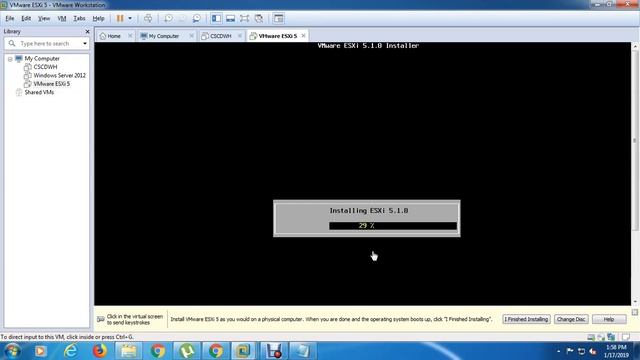Open Firefox from the taskbar
640x360 pixels.
100,351
